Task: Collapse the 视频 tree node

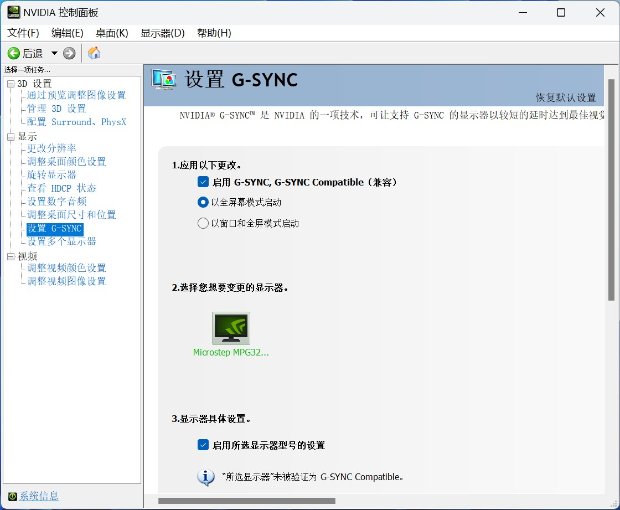Action: [11, 257]
